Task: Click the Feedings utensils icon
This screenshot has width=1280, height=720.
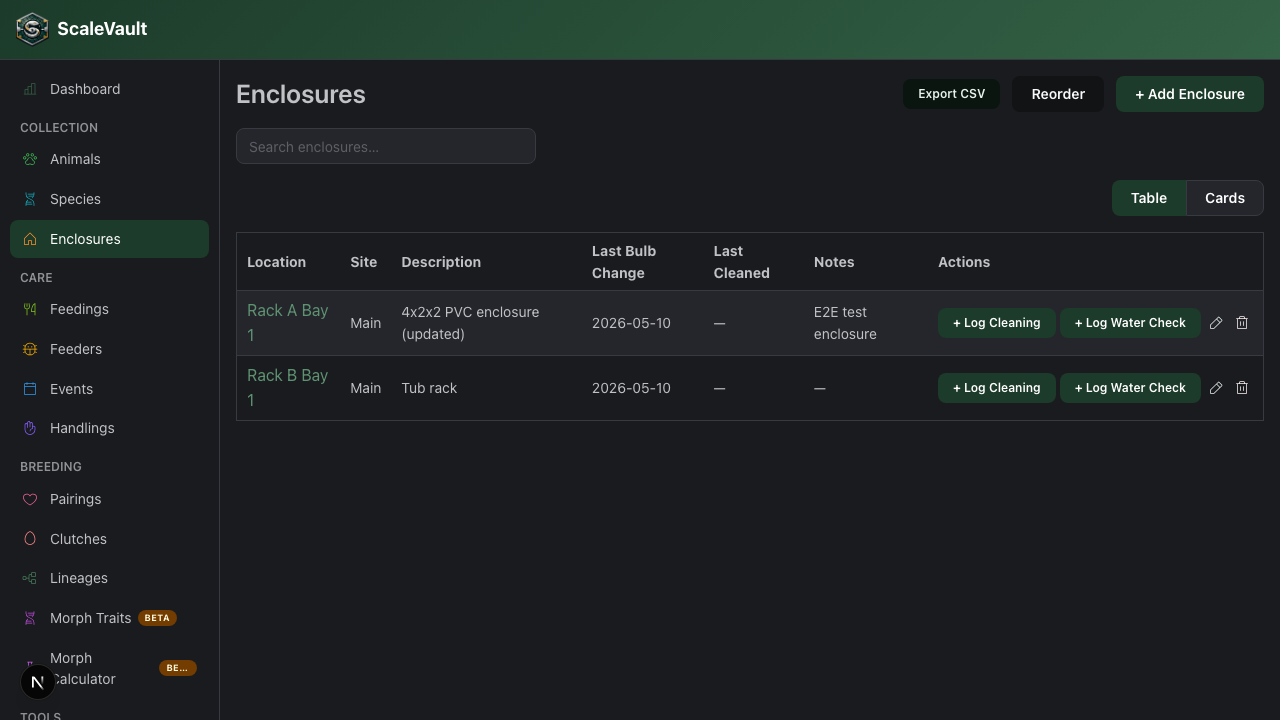Action: (30, 309)
